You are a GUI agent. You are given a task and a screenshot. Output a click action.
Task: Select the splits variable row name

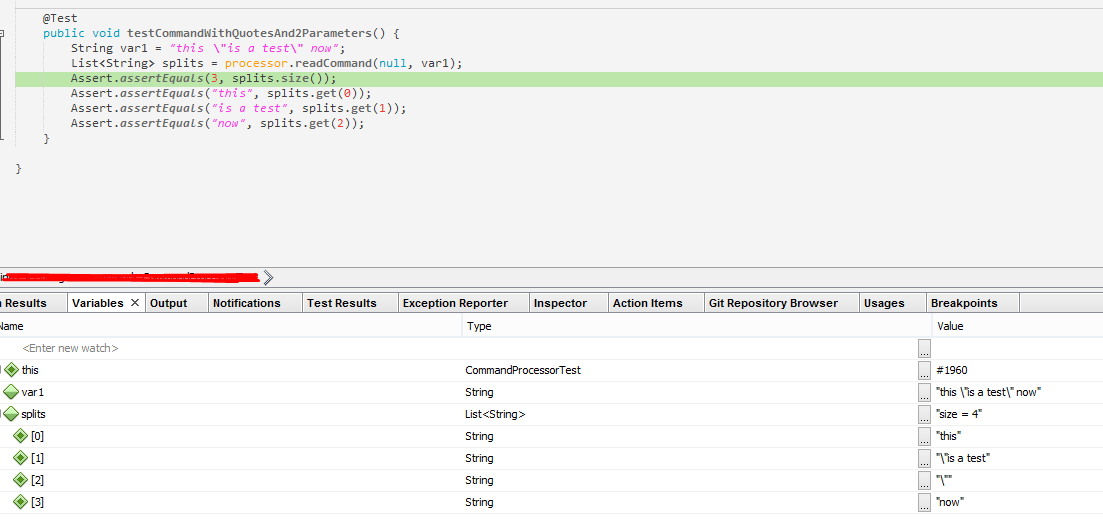click(x=34, y=414)
